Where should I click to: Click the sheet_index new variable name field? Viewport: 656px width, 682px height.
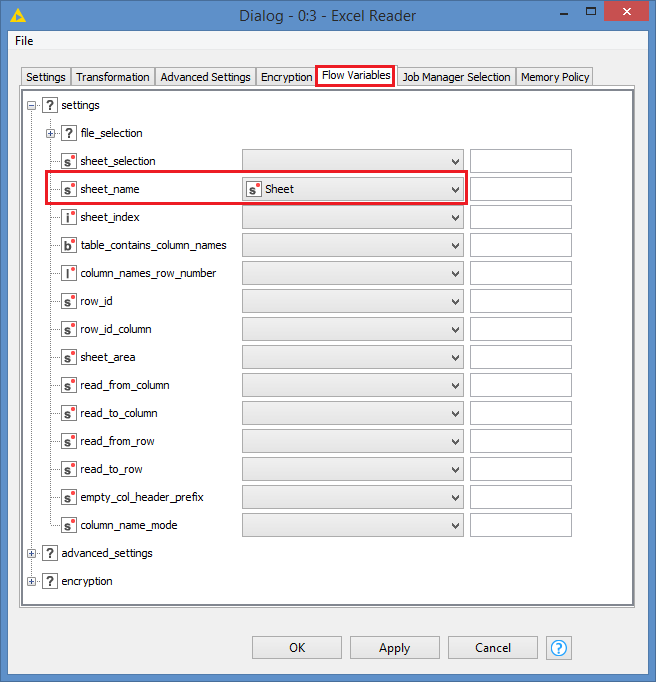[521, 217]
